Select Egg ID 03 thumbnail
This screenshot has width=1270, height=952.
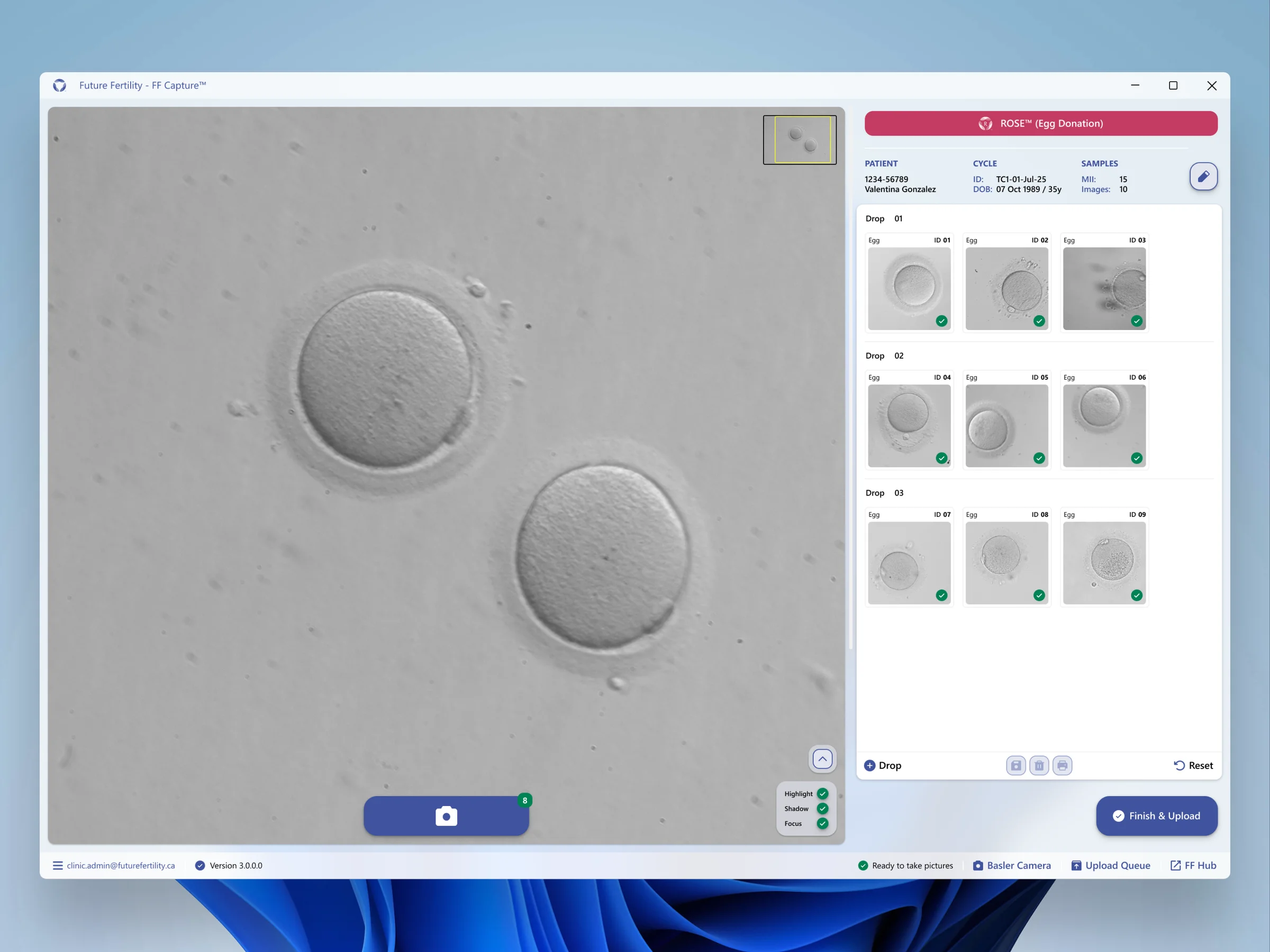[1104, 289]
